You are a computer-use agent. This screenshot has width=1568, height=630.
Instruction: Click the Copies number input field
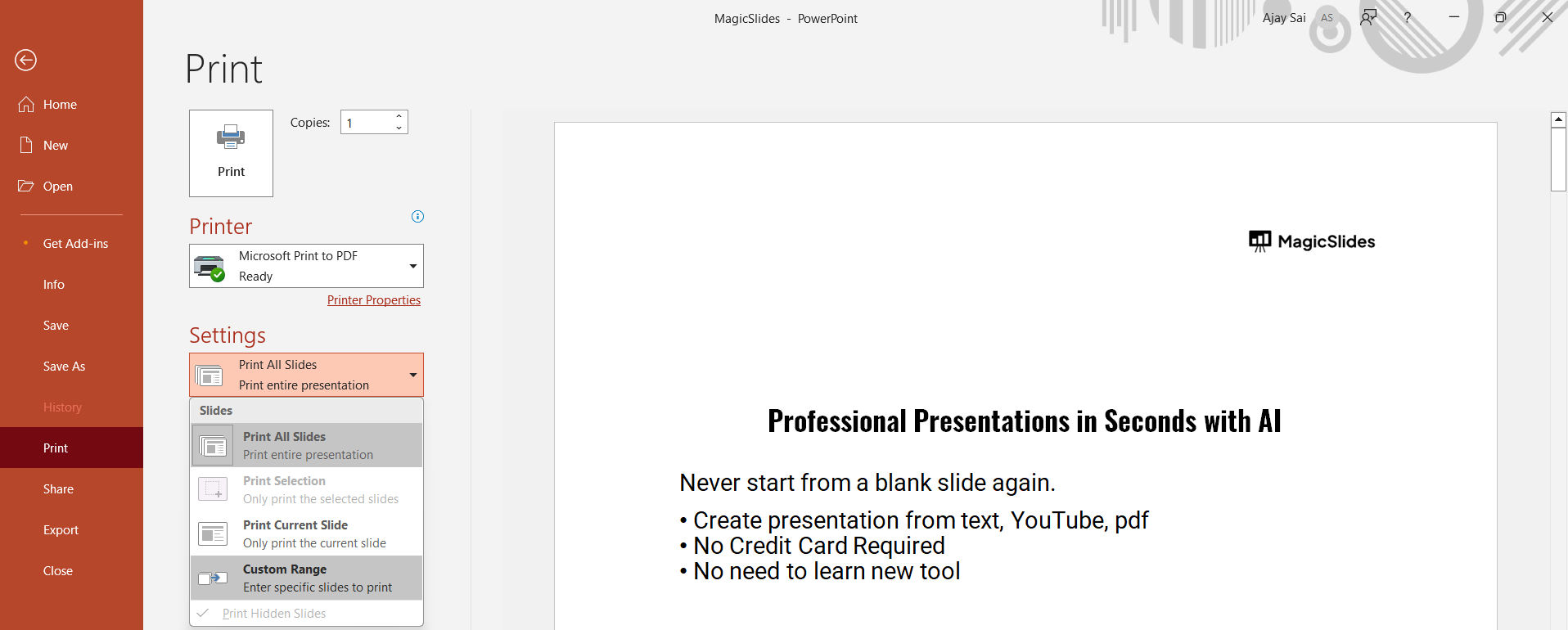367,122
